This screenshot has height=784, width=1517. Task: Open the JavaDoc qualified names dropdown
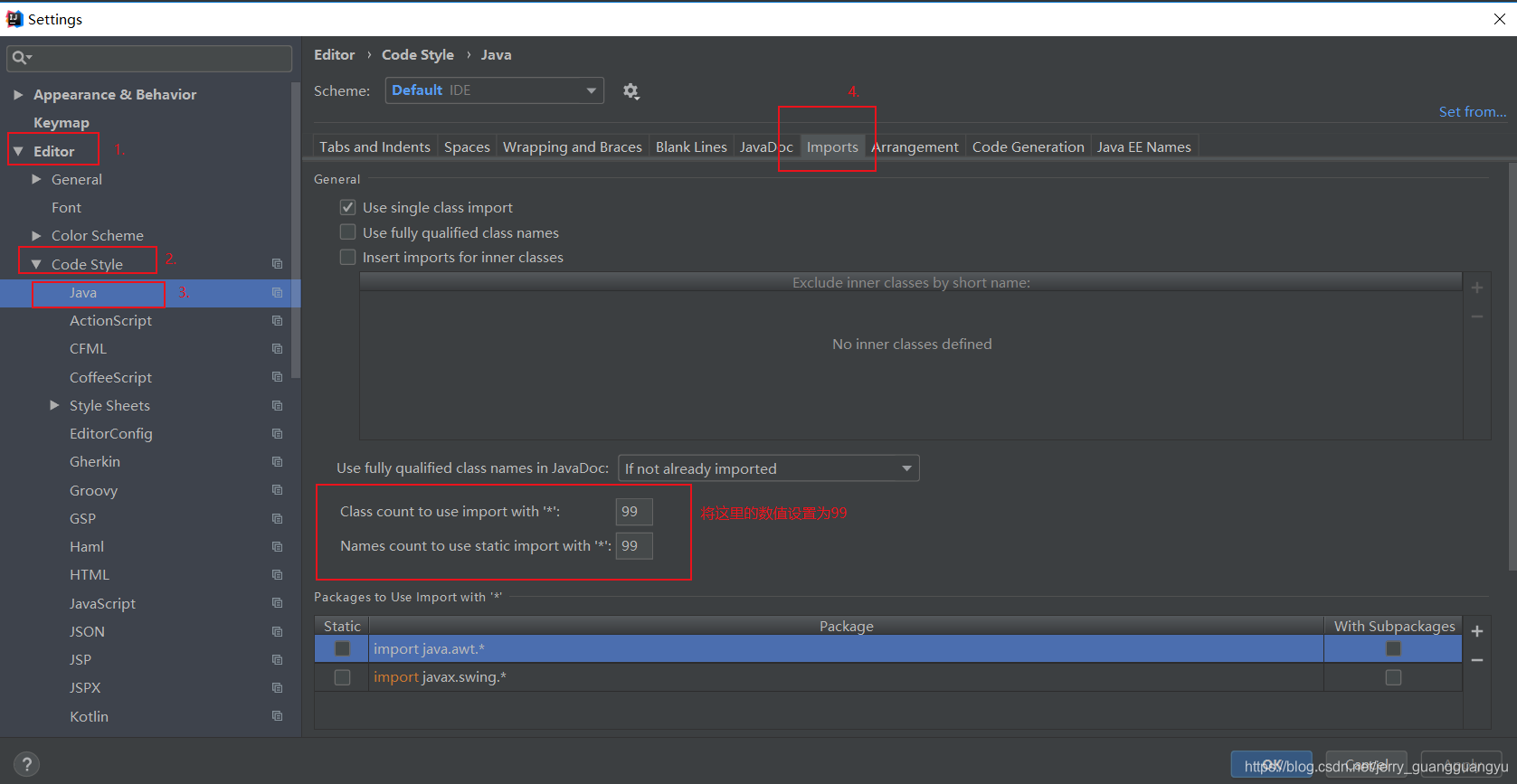point(768,468)
